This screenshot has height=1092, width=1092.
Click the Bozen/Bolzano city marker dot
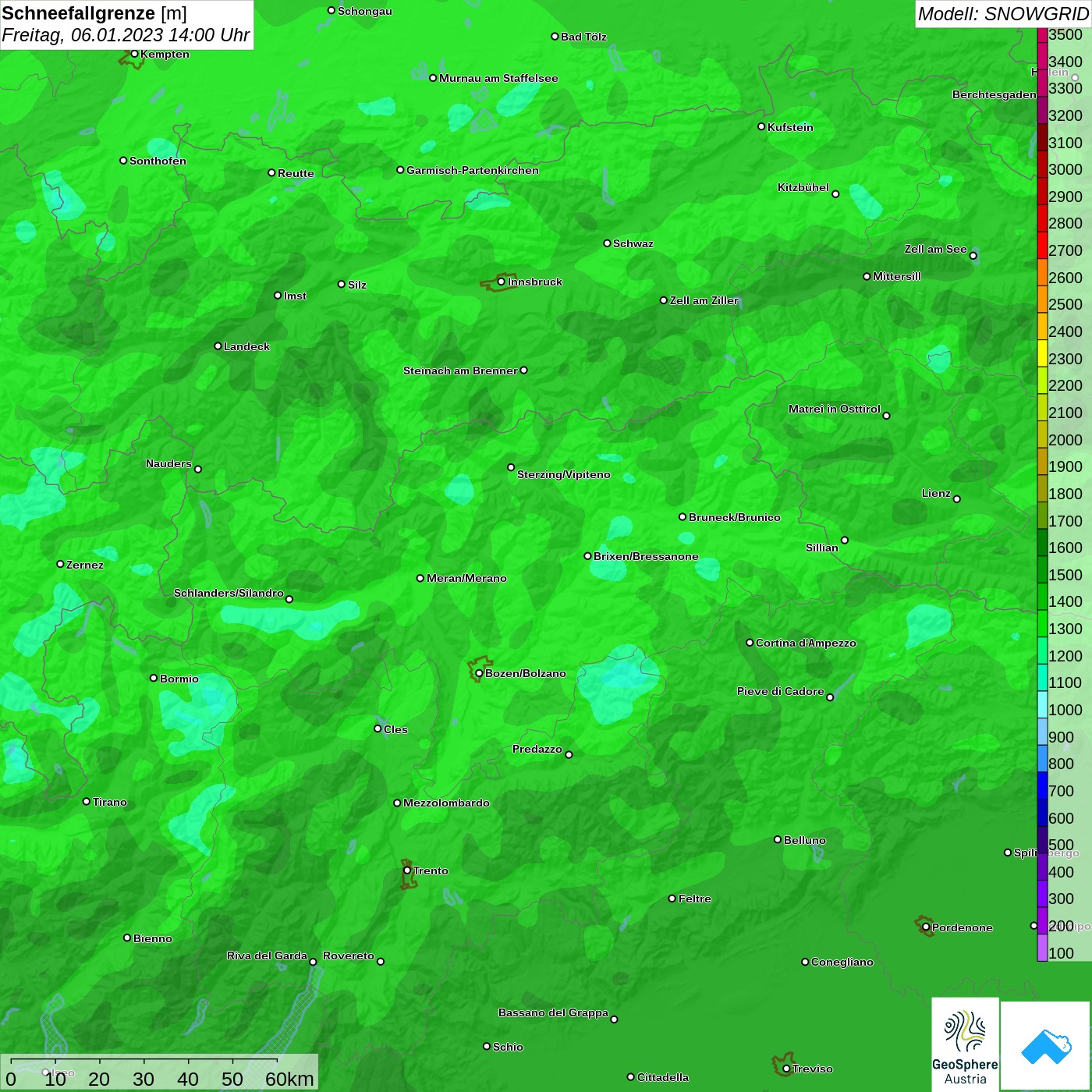click(479, 673)
